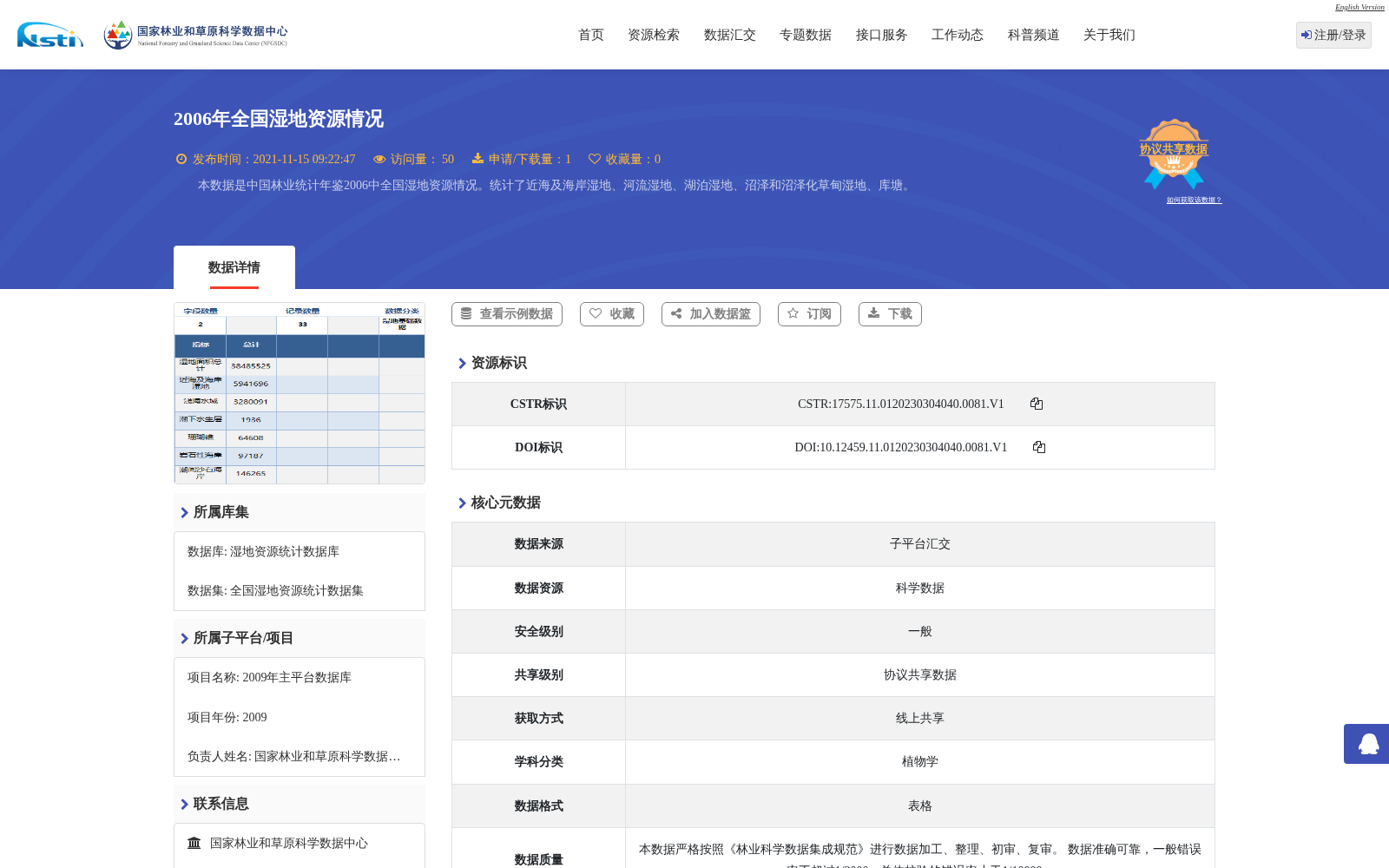Click the 子平台汇交 value cell
The width and height of the screenshot is (1389, 868).
coord(919,544)
